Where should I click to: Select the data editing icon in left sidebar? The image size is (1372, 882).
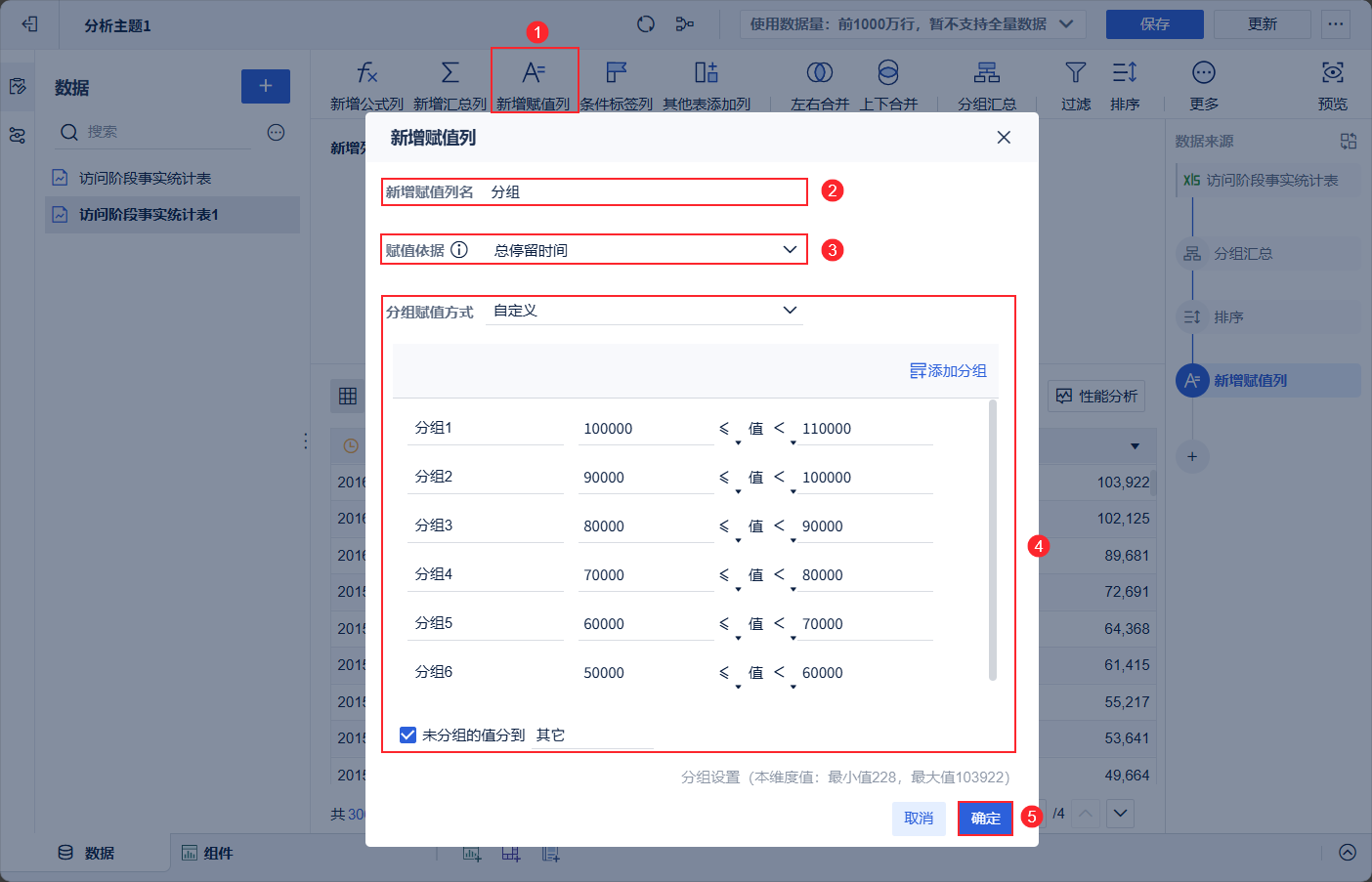coord(18,87)
